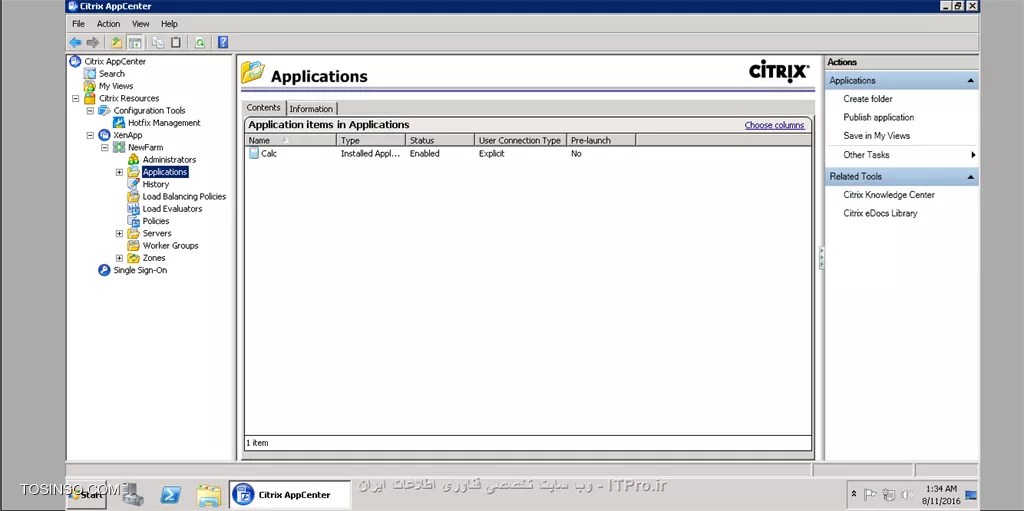The width and height of the screenshot is (1024, 511).
Task: Refresh the view using the toolbar icon
Action: coord(200,42)
